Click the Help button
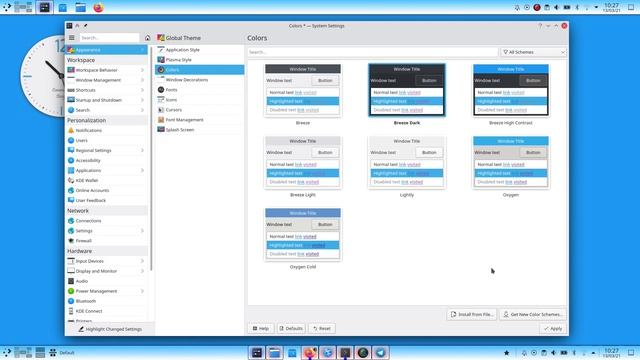Screen dimensions: 640x360 (260, 329)
